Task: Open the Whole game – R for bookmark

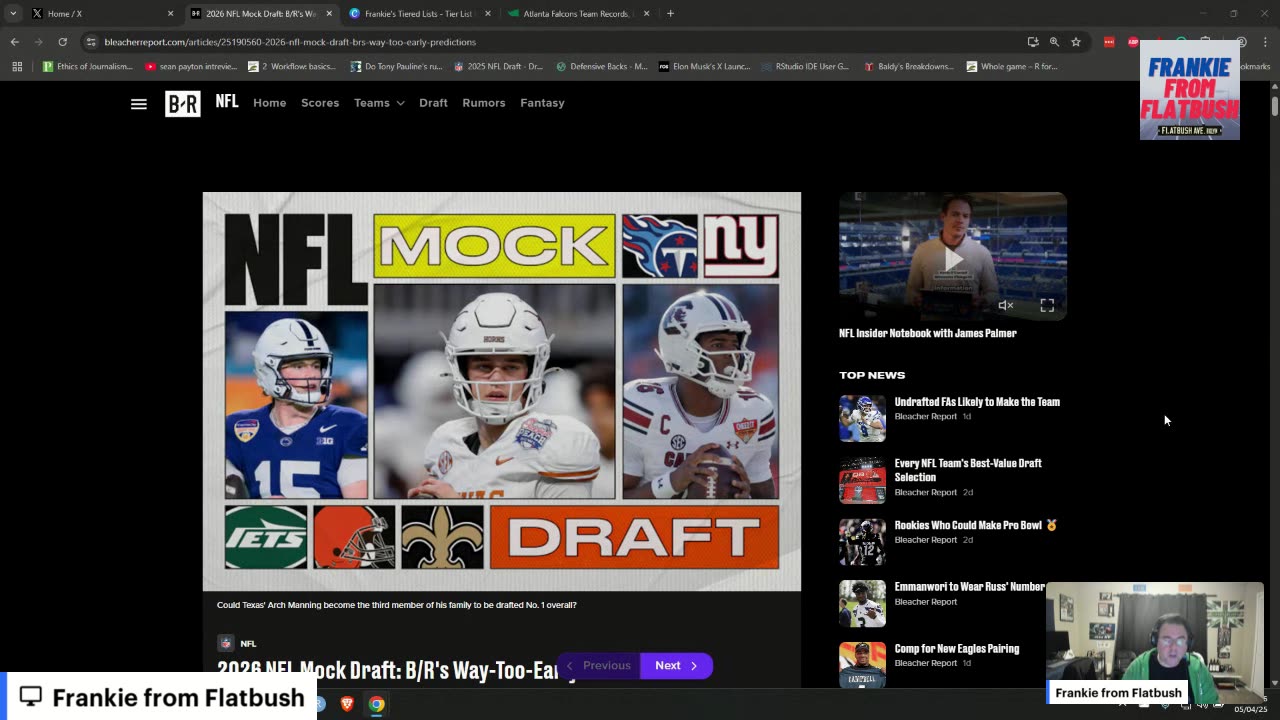Action: coord(1012,67)
